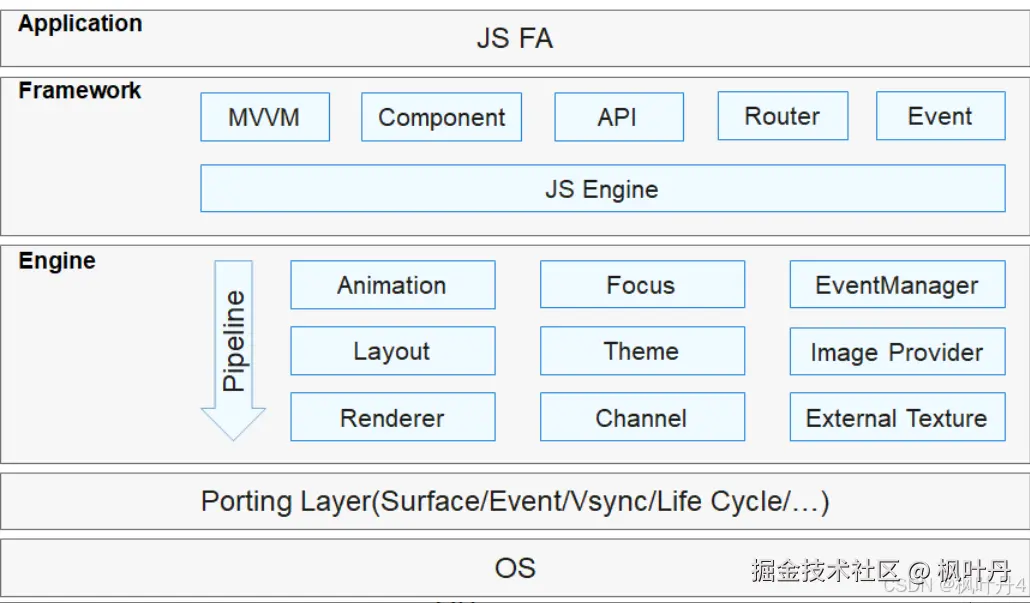Select the Renderer block

pos(392,418)
